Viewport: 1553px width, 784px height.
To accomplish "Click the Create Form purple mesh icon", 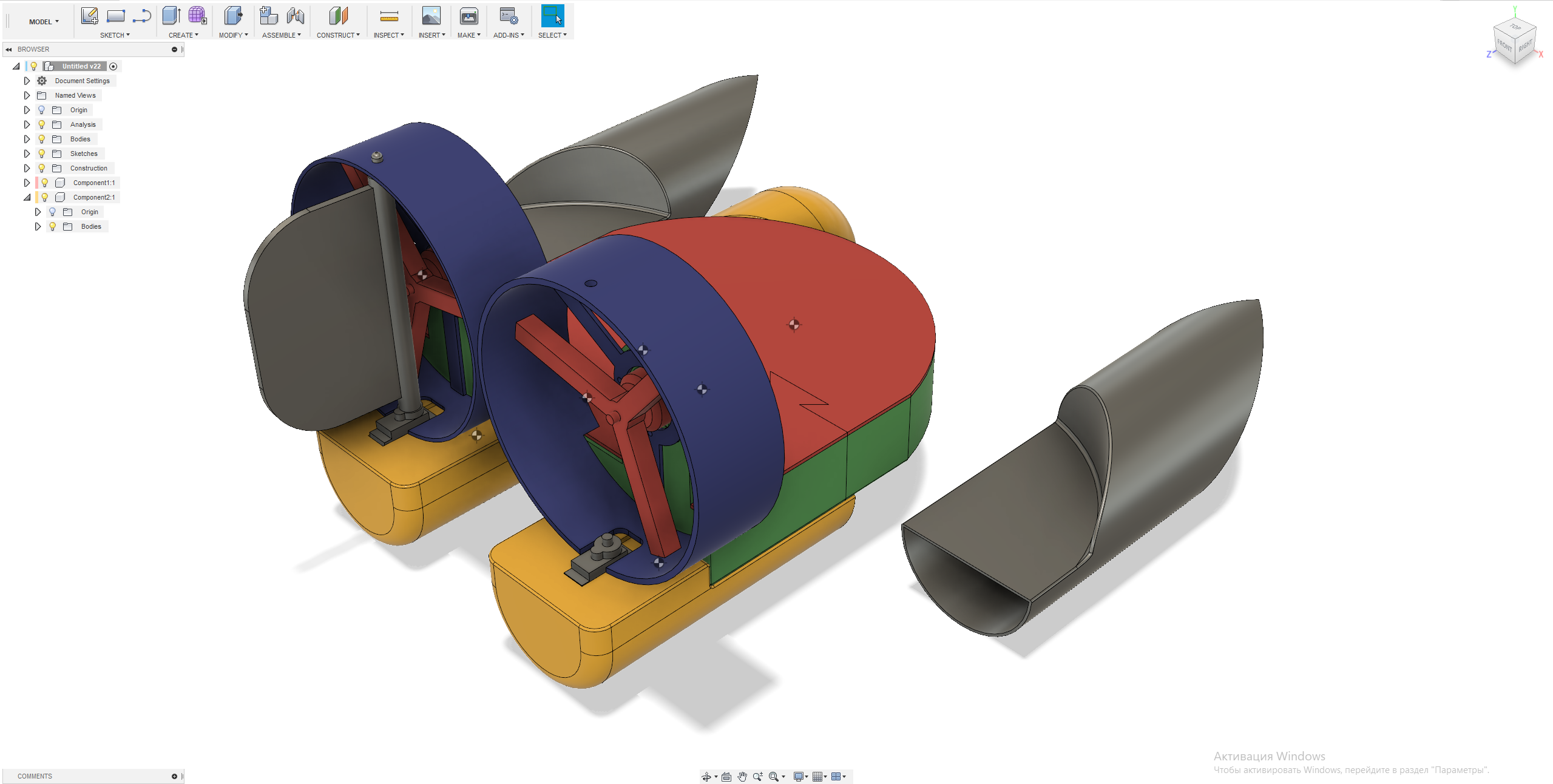I will [197, 16].
